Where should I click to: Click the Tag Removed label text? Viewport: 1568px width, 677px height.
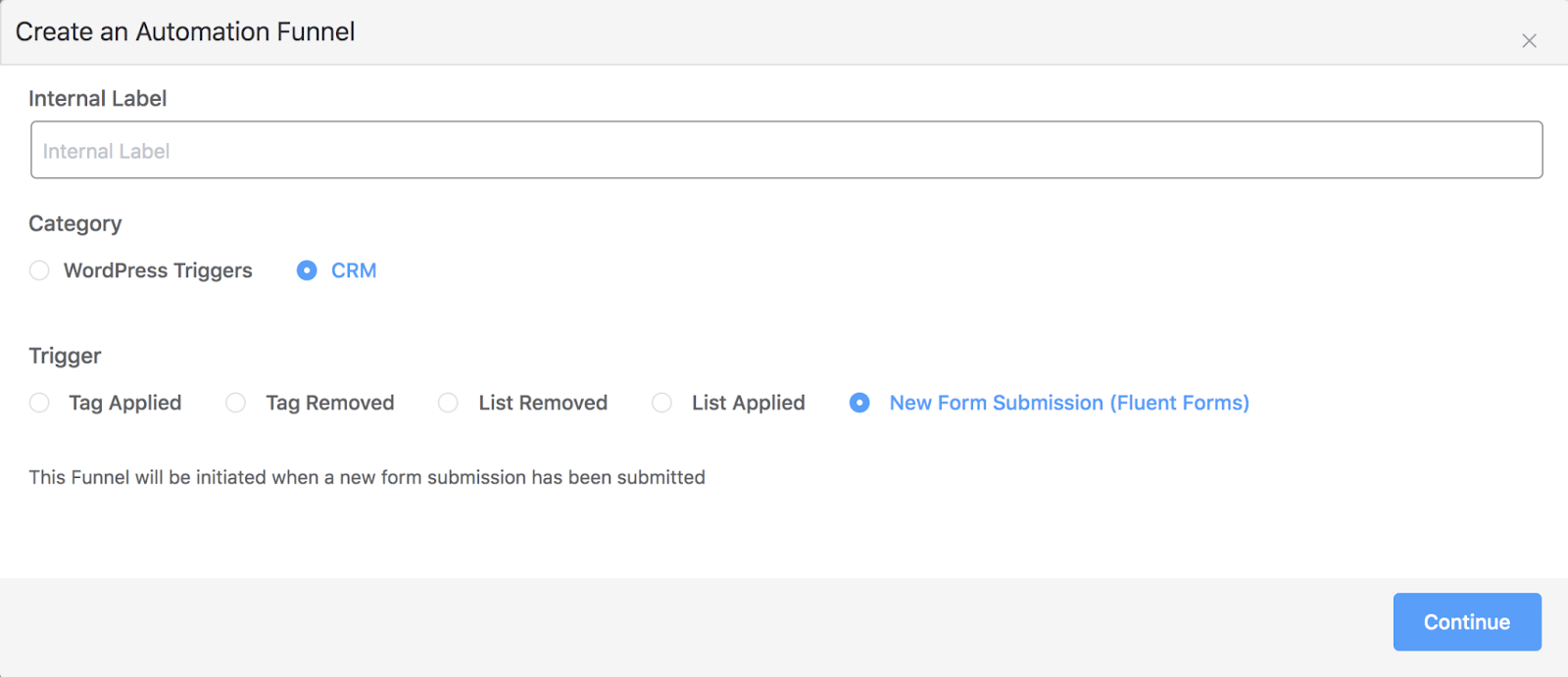[x=329, y=403]
